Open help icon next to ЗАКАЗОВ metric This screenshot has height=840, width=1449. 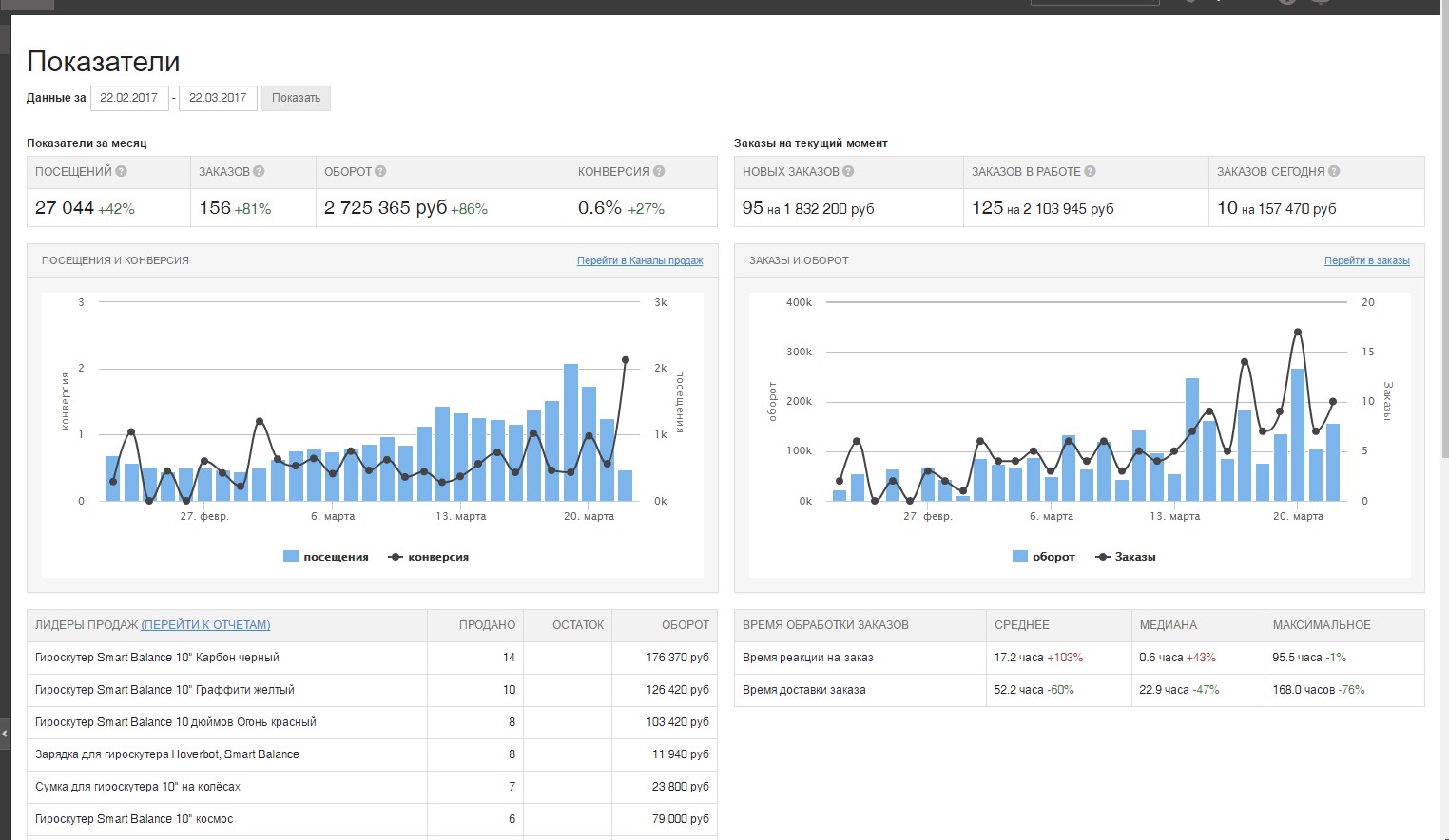259,172
